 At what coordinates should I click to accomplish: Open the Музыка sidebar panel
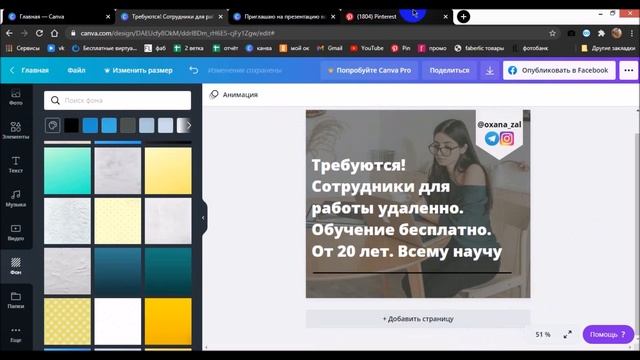coord(16,198)
